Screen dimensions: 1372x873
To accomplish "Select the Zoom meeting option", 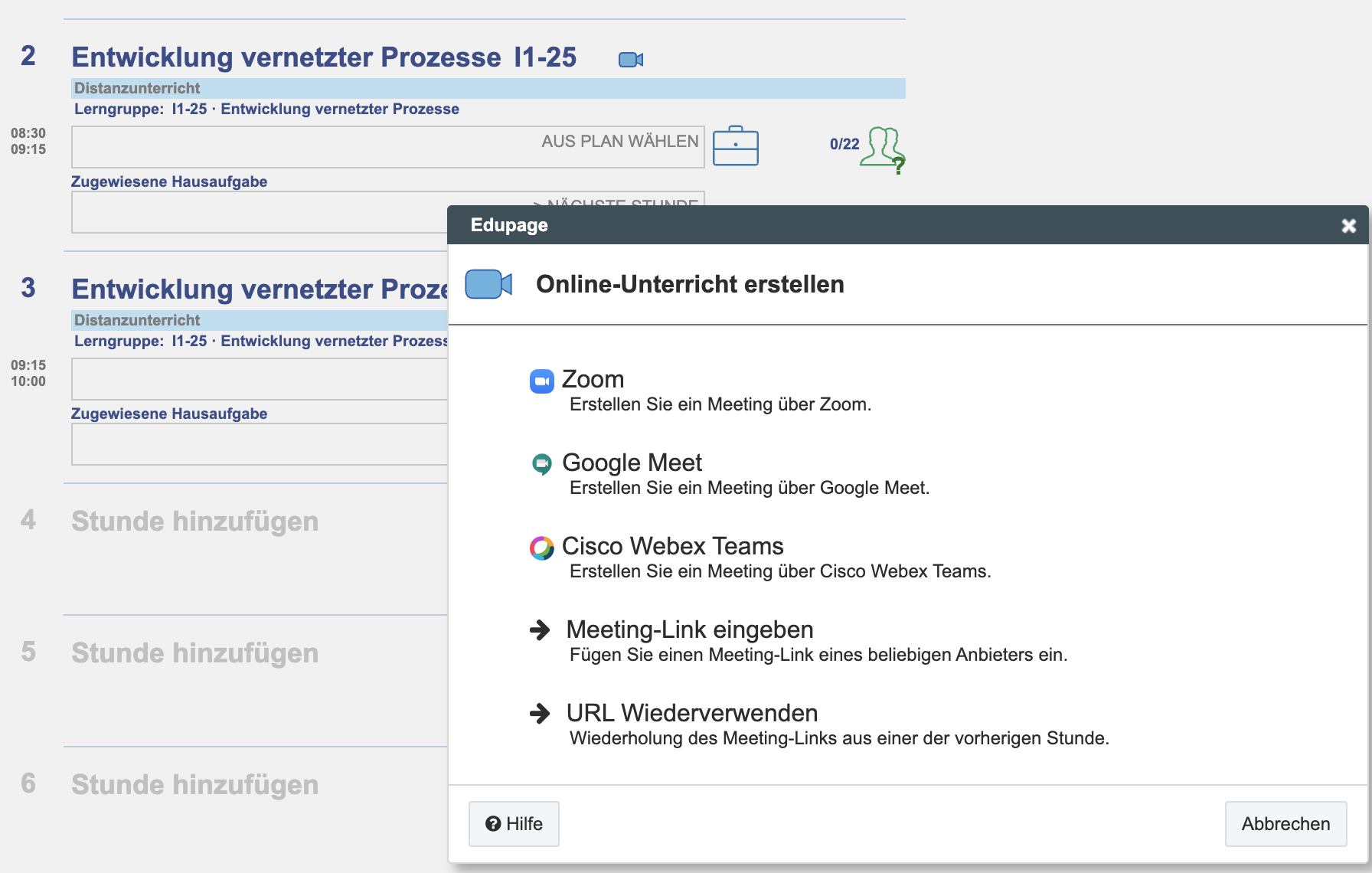I will tap(593, 380).
